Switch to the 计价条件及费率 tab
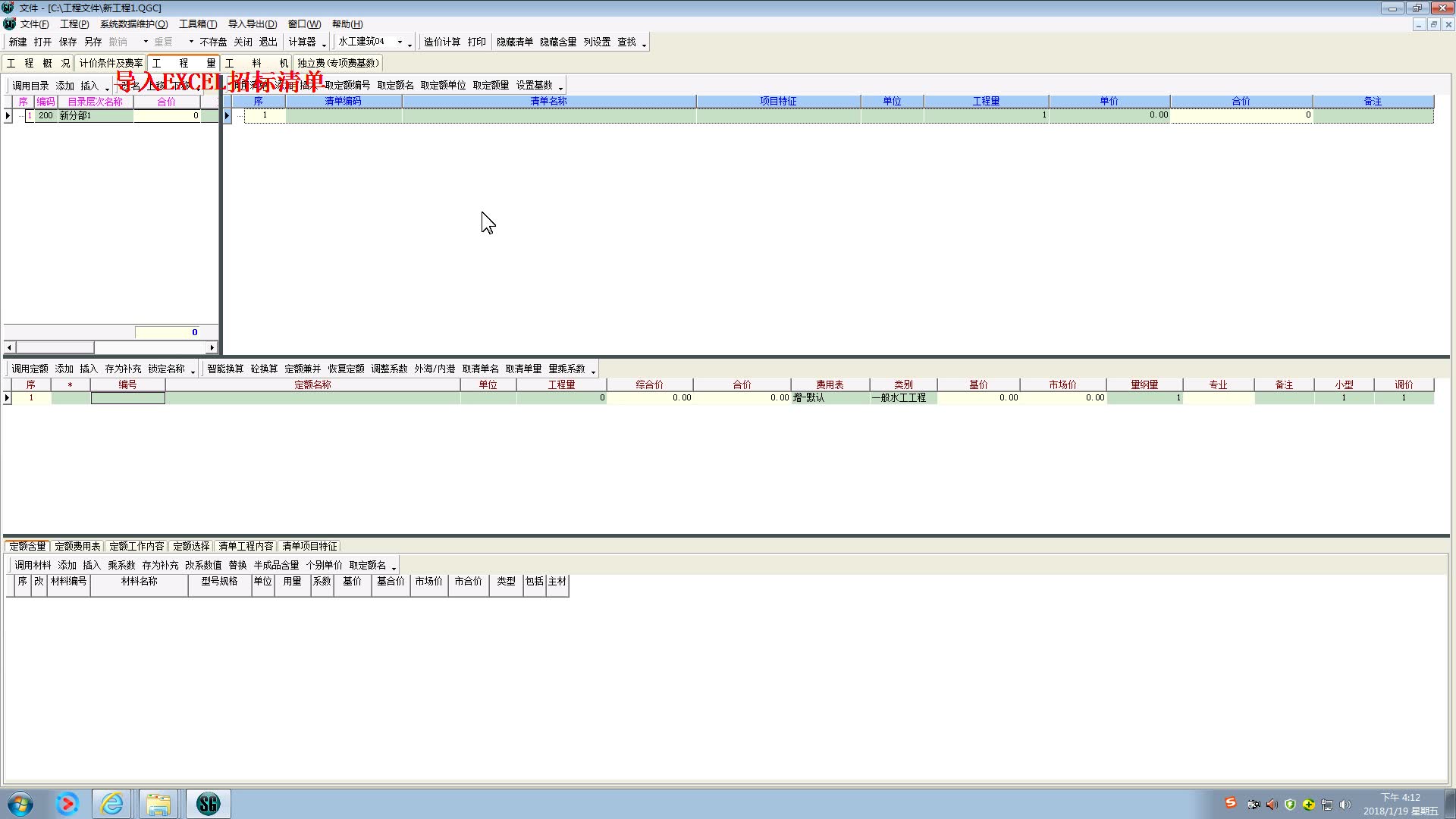Image resolution: width=1456 pixels, height=819 pixels. (111, 63)
